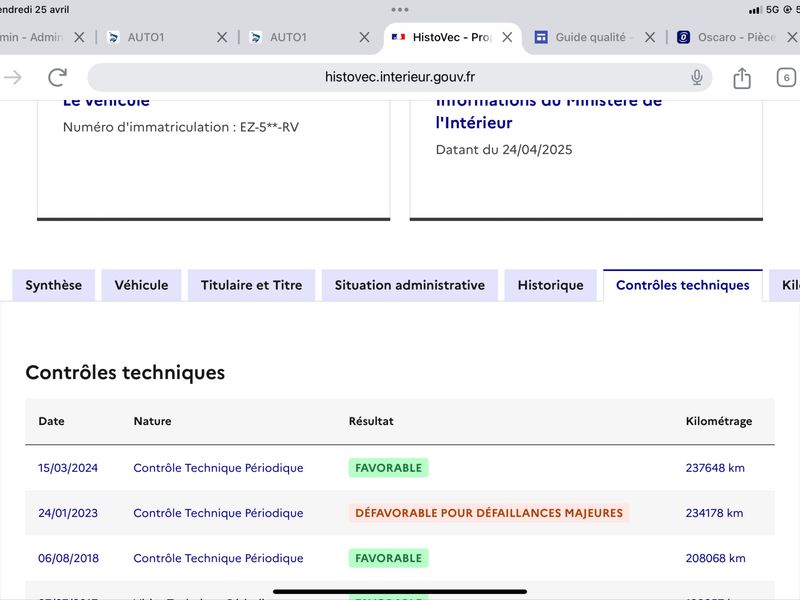
Task: Select the Contrôles techniques tab
Action: point(683,285)
